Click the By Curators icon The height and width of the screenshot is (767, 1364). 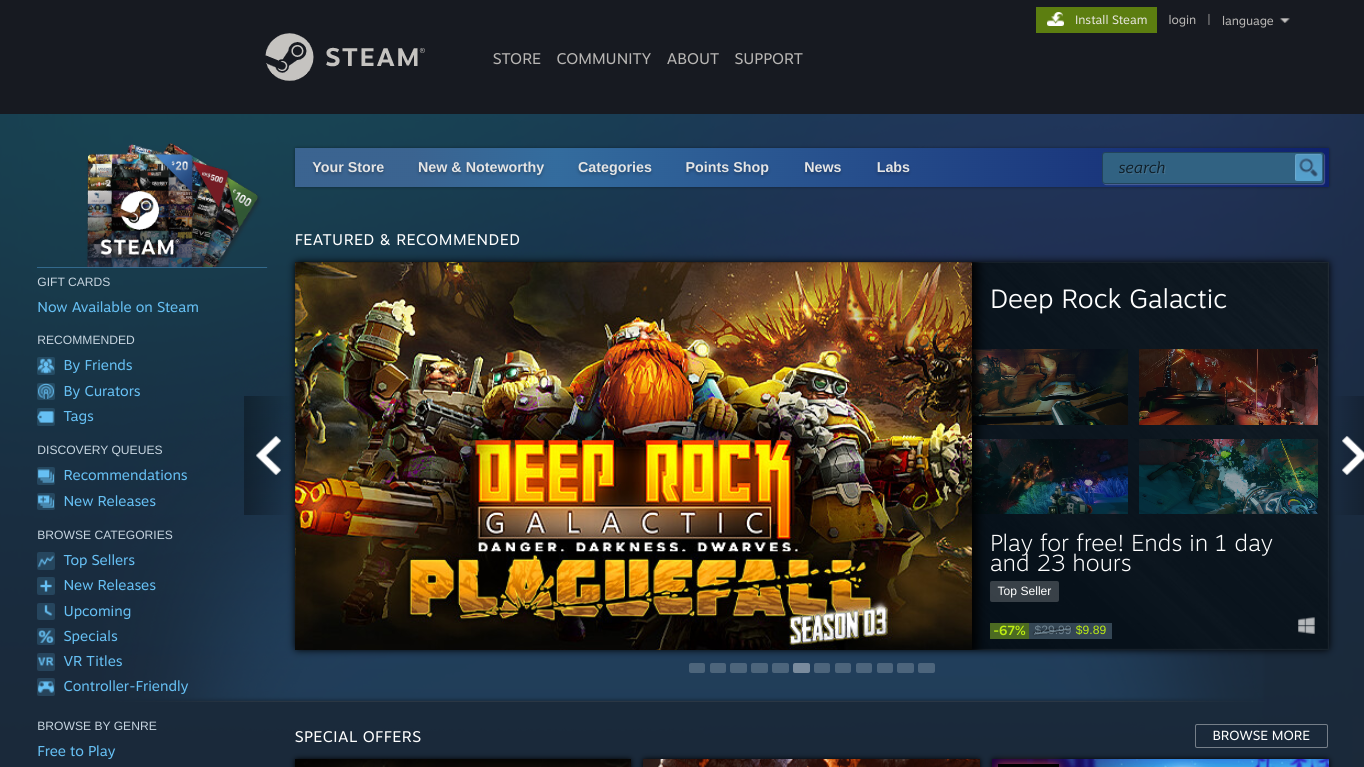point(46,391)
